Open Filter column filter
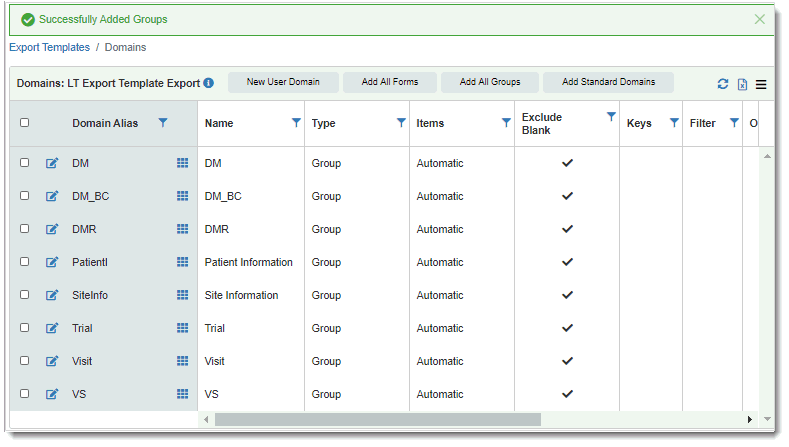Viewport: 789px width, 447px height. point(734,122)
